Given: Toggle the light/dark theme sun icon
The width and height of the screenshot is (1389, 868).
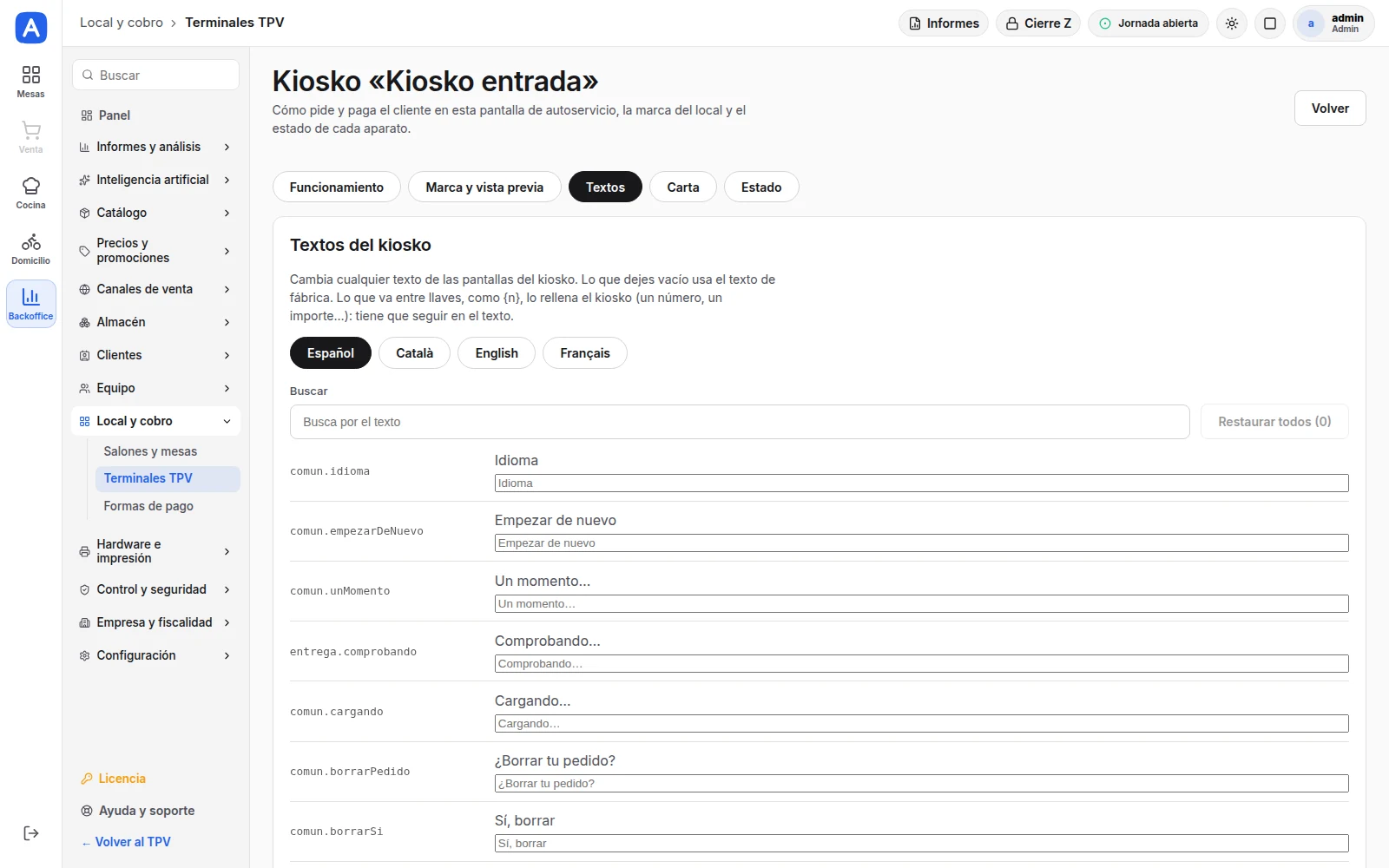Looking at the screenshot, I should pos(1232,23).
